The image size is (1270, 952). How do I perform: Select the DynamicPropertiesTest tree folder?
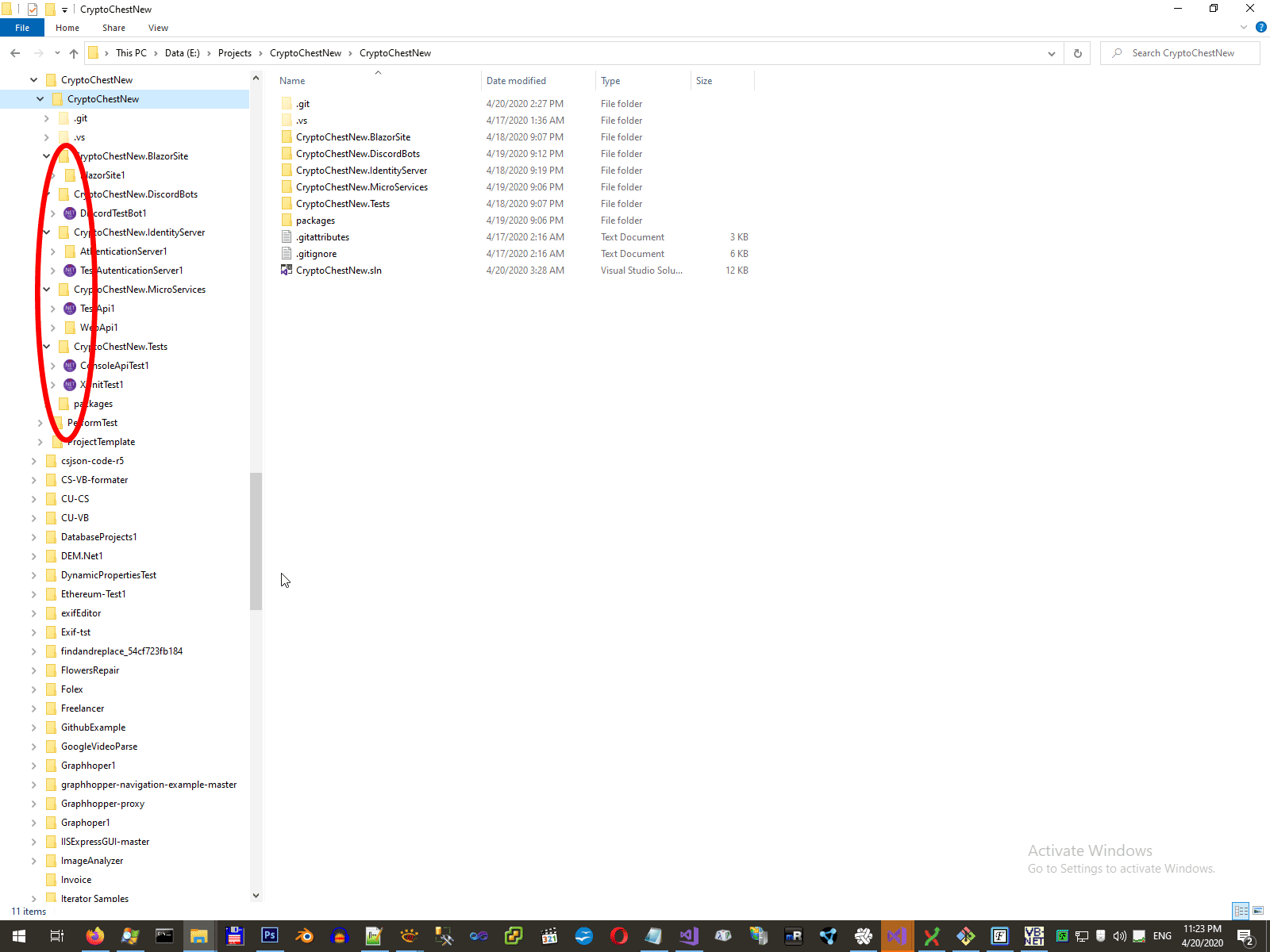pyautogui.click(x=109, y=575)
